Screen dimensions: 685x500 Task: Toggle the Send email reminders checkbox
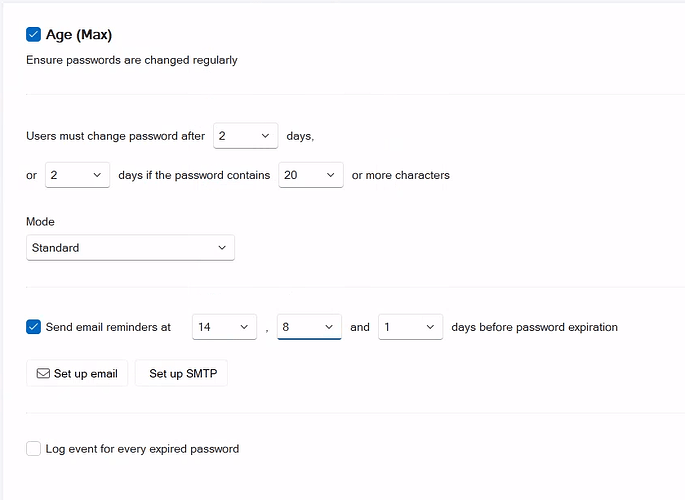pos(34,327)
